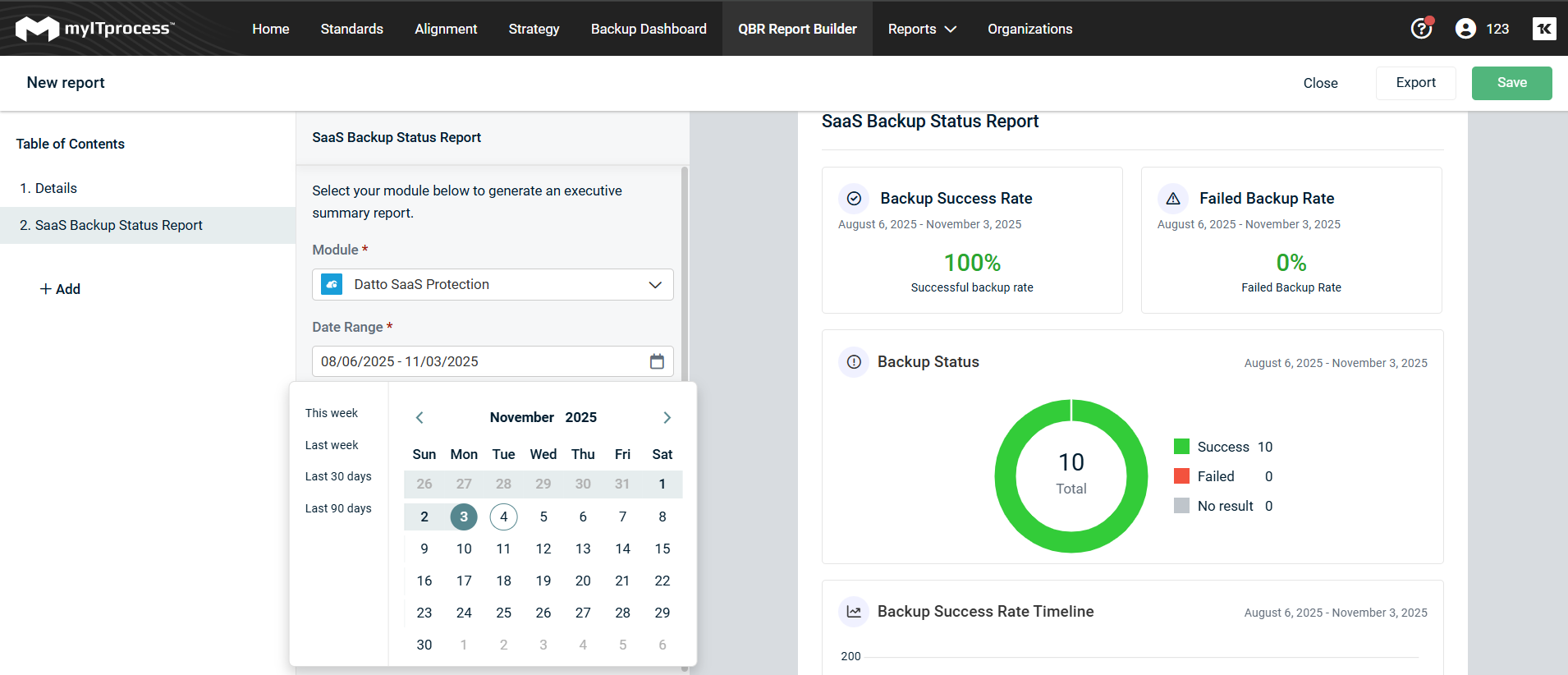Click the myITprocess logo

coord(94,29)
